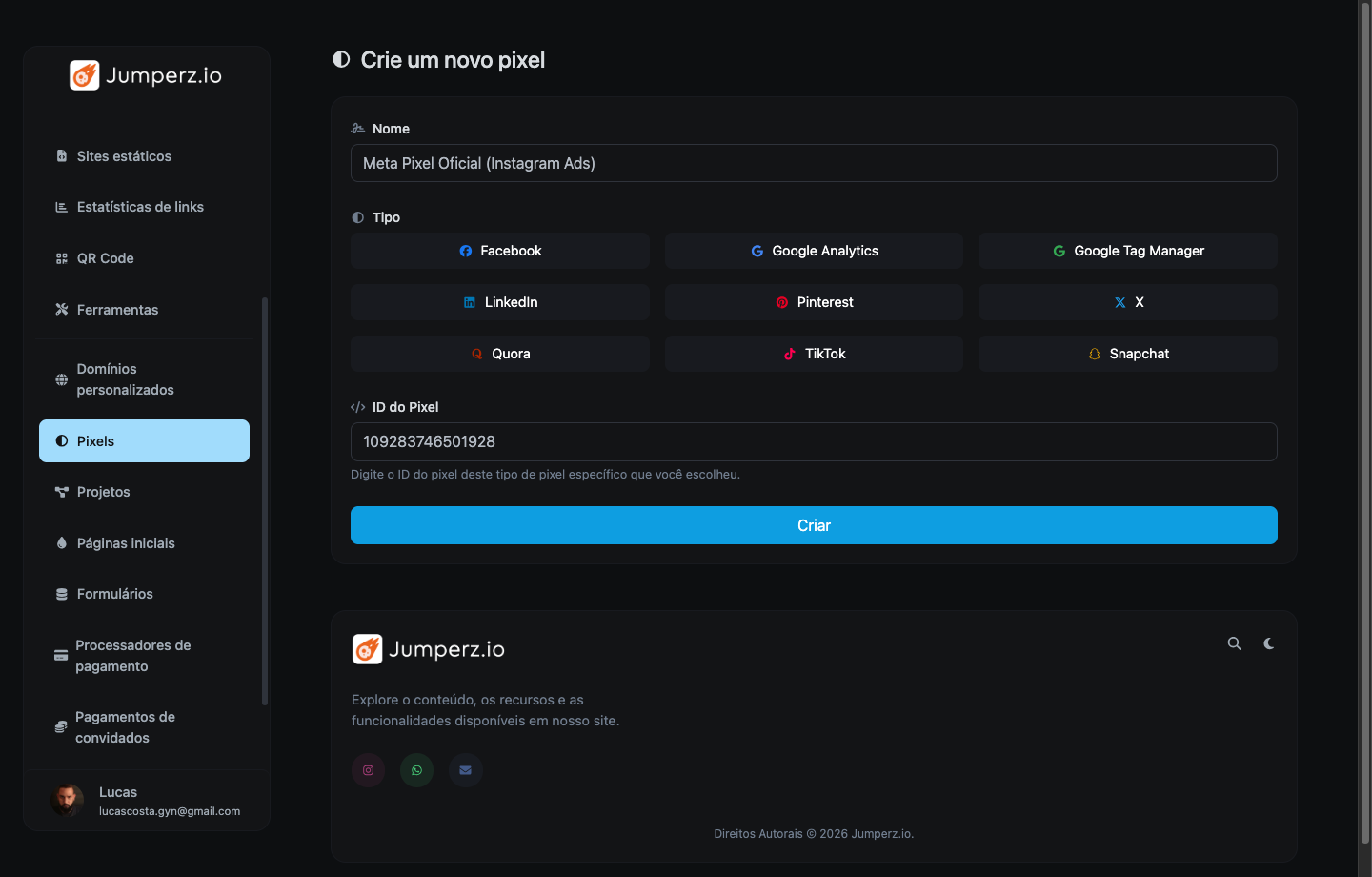
Task: Click the ID do Pixel input field
Action: [814, 441]
